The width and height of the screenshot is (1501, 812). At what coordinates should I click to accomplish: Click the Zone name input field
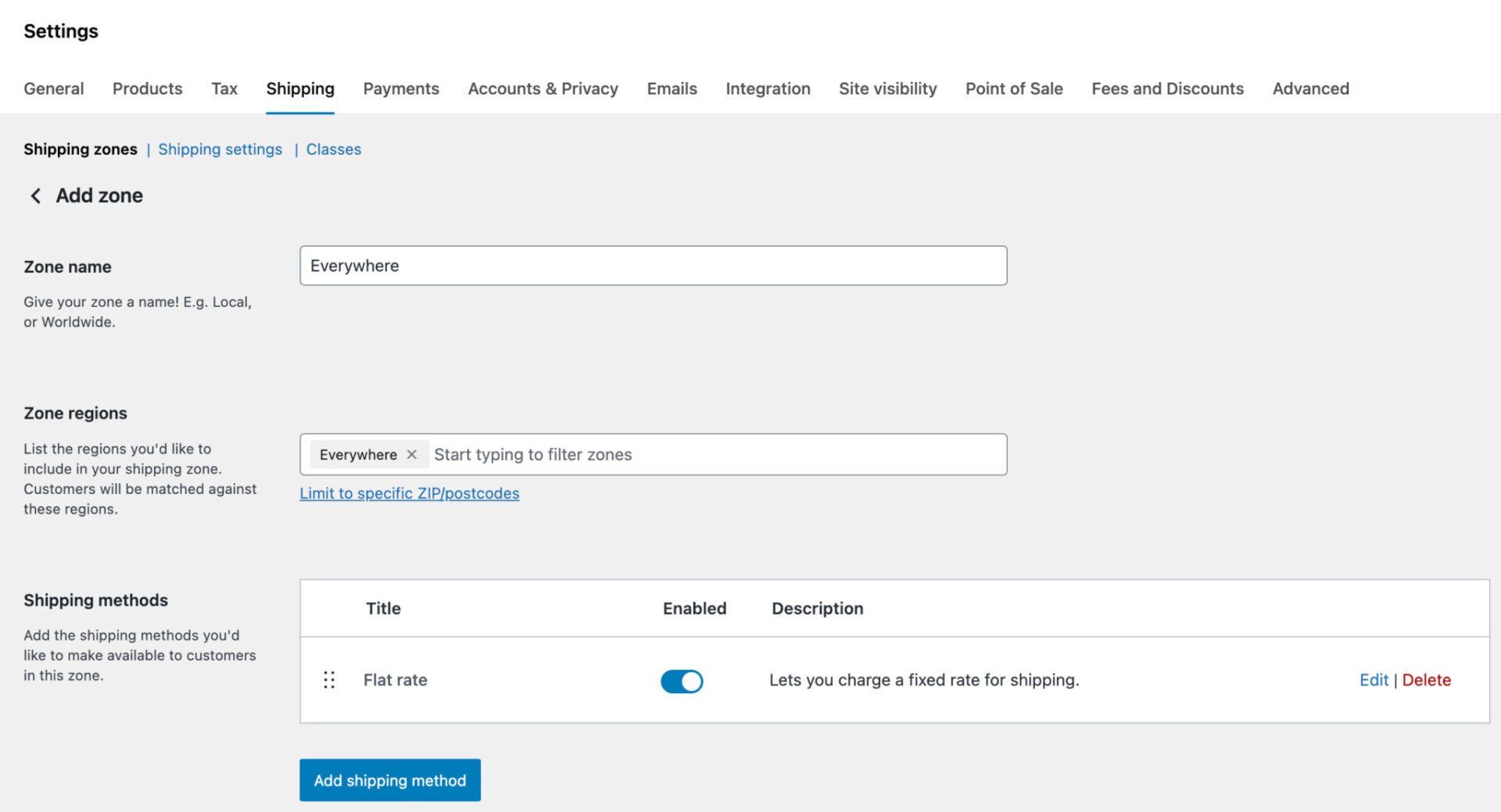(x=654, y=265)
